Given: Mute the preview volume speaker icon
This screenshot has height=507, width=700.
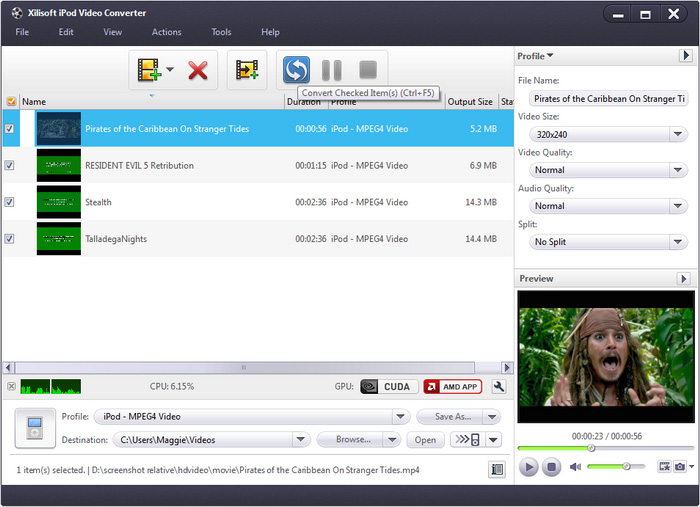Looking at the screenshot, I should [x=576, y=467].
